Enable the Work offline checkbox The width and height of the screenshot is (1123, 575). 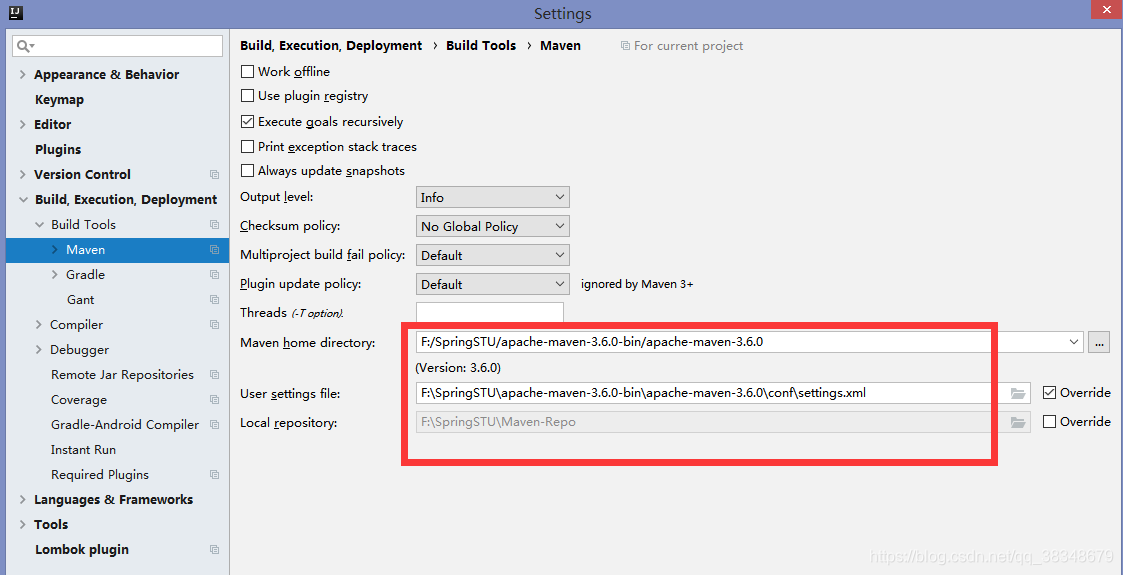(247, 72)
